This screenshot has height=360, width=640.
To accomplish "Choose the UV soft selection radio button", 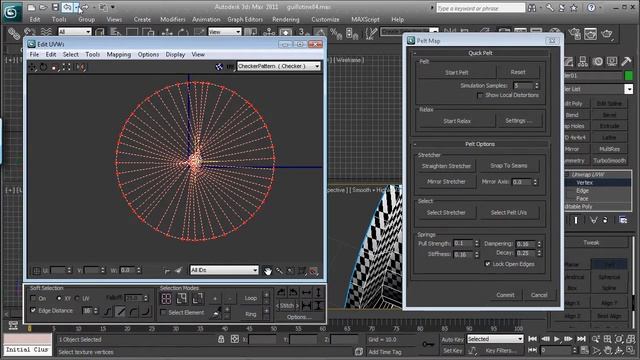I will point(77,298).
